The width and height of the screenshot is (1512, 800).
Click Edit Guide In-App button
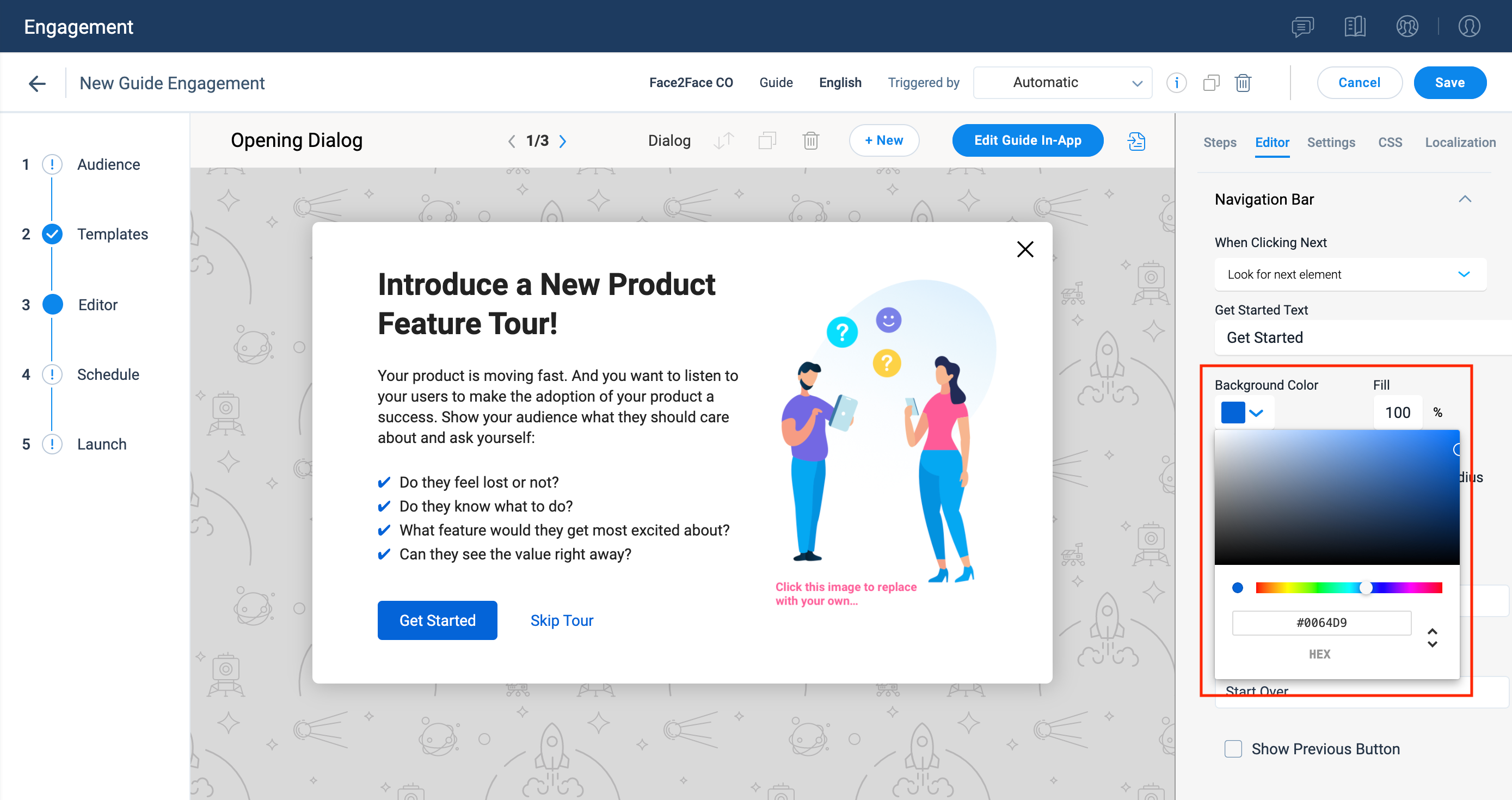click(1028, 140)
